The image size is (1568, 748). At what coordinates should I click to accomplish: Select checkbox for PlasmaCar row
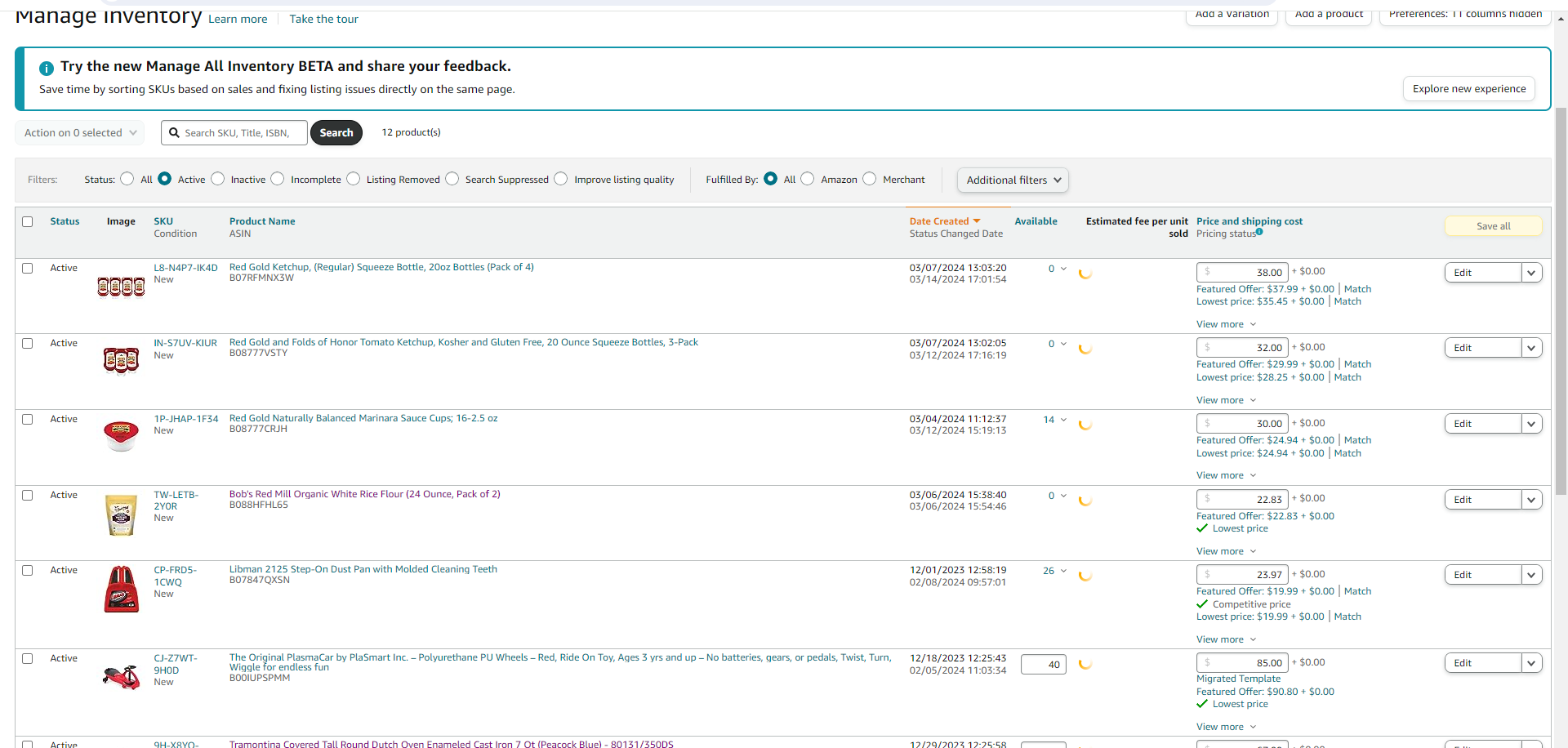28,658
